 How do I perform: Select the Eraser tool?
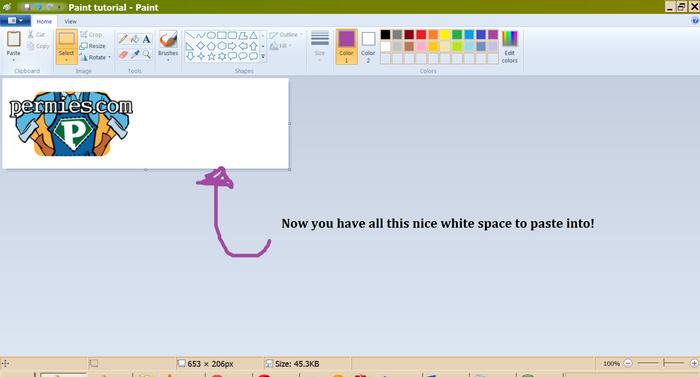pos(123,54)
